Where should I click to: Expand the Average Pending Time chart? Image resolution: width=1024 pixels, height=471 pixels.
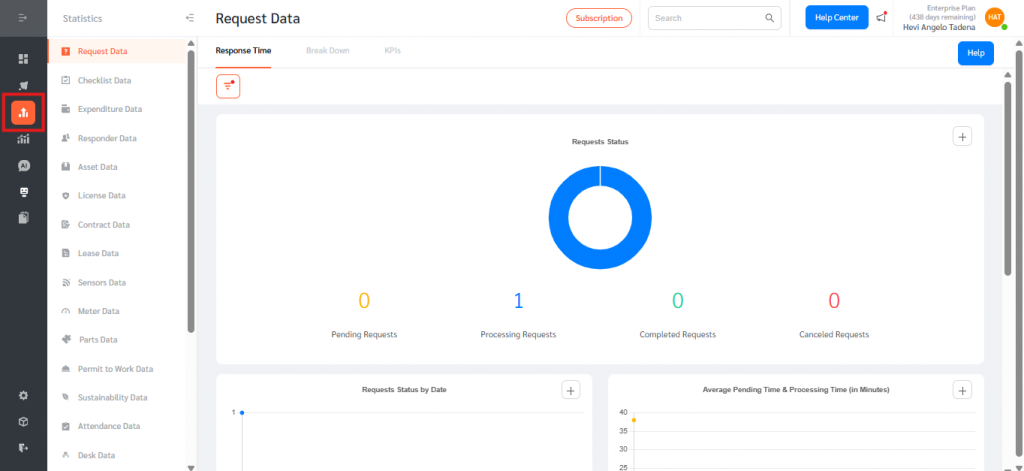click(x=962, y=391)
